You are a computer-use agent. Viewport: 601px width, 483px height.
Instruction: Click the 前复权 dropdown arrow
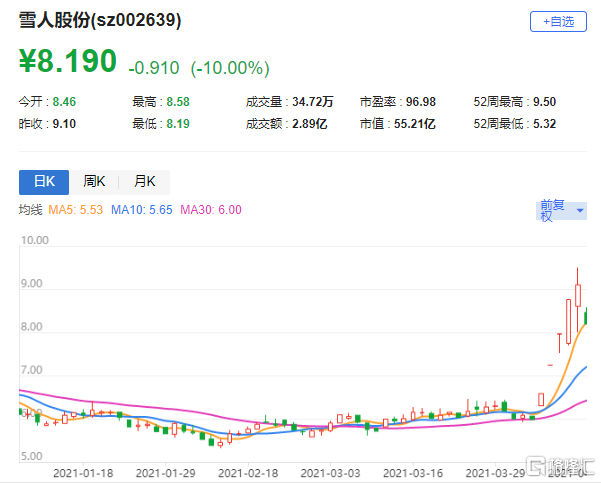tap(580, 210)
